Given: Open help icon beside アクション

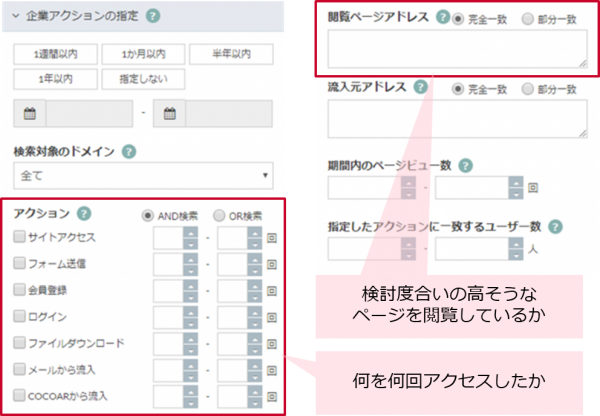Looking at the screenshot, I should click(84, 214).
